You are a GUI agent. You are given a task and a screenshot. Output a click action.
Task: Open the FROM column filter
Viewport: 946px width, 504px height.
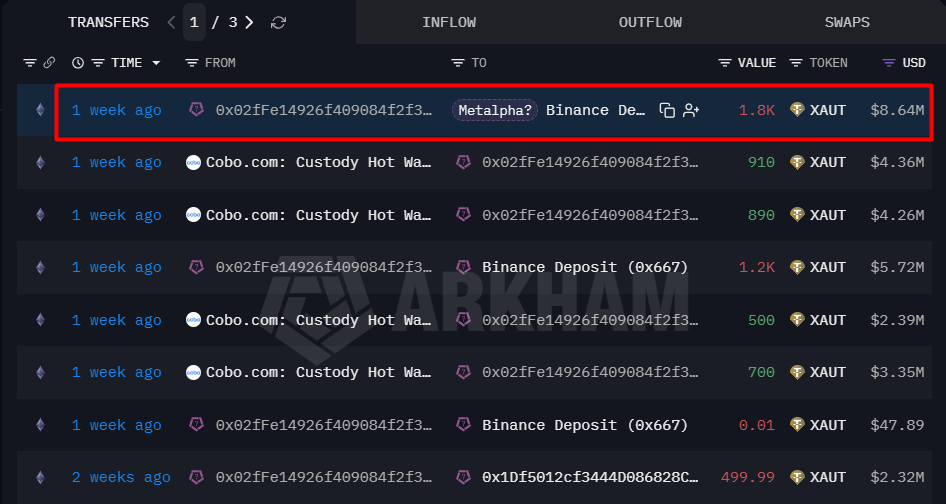192,63
